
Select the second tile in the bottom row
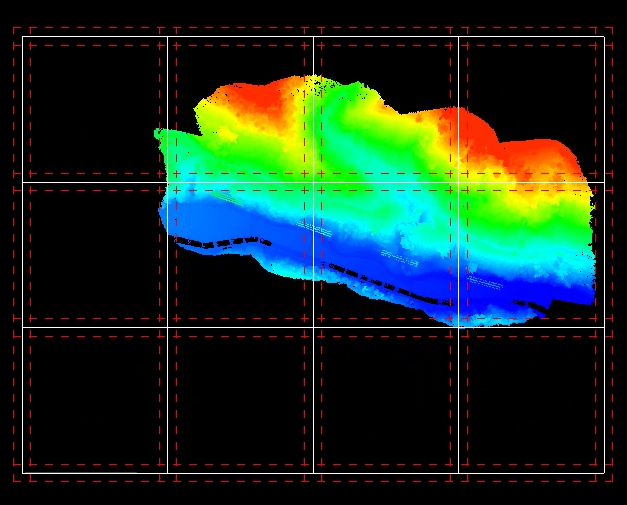(x=240, y=399)
